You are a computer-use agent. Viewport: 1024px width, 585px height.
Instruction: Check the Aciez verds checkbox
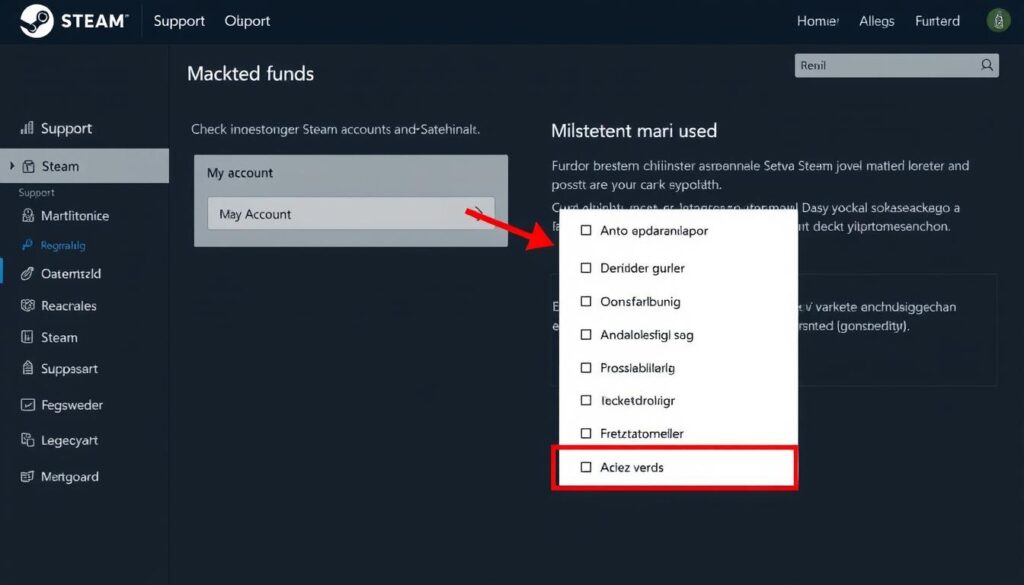click(x=585, y=466)
